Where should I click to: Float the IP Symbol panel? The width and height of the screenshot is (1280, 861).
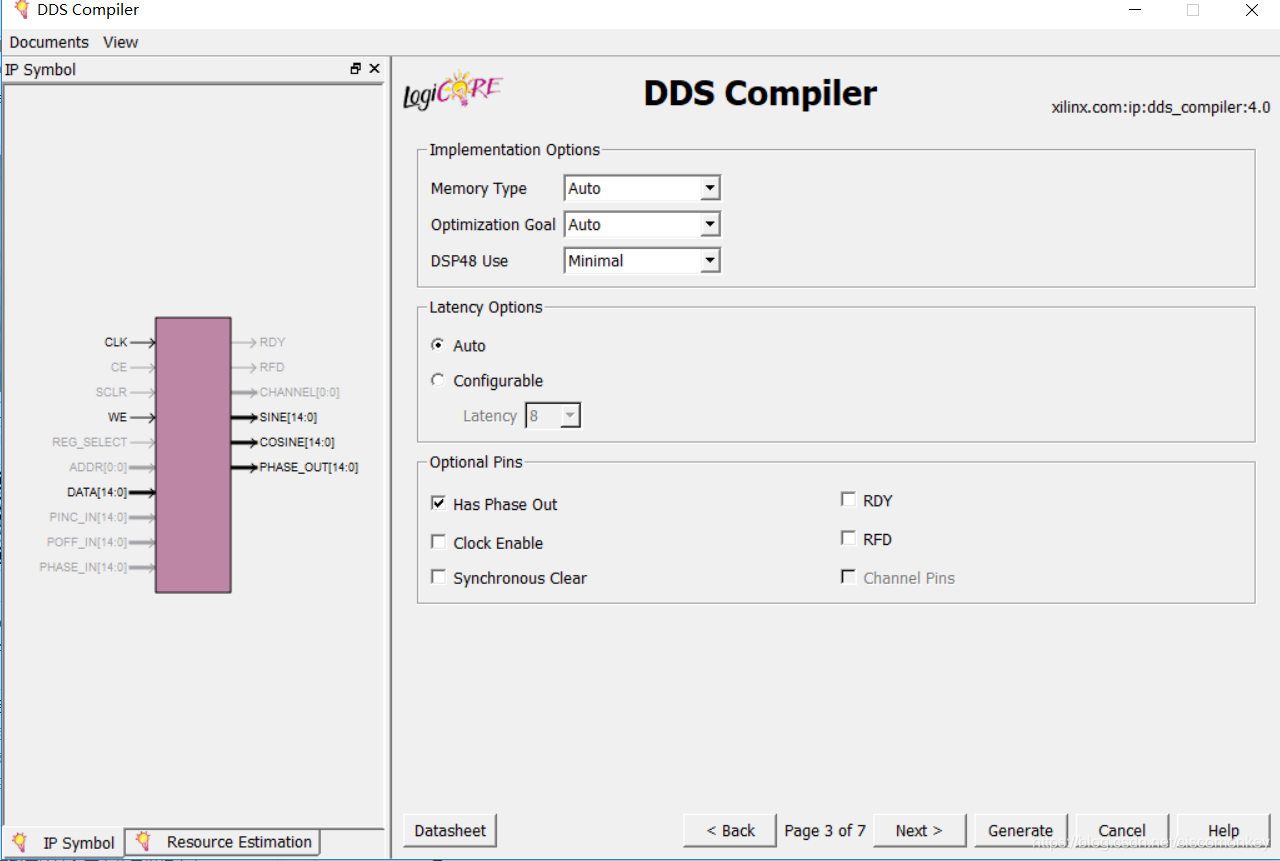[x=355, y=69]
